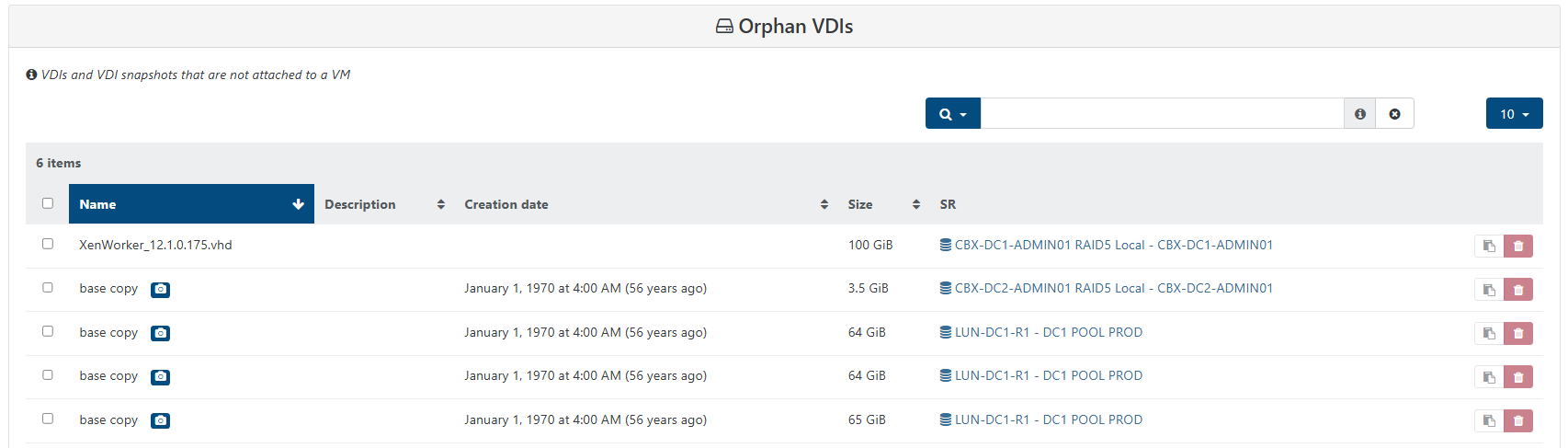Clear the search filter with the X icon
This screenshot has width=1568, height=448.
(1394, 114)
